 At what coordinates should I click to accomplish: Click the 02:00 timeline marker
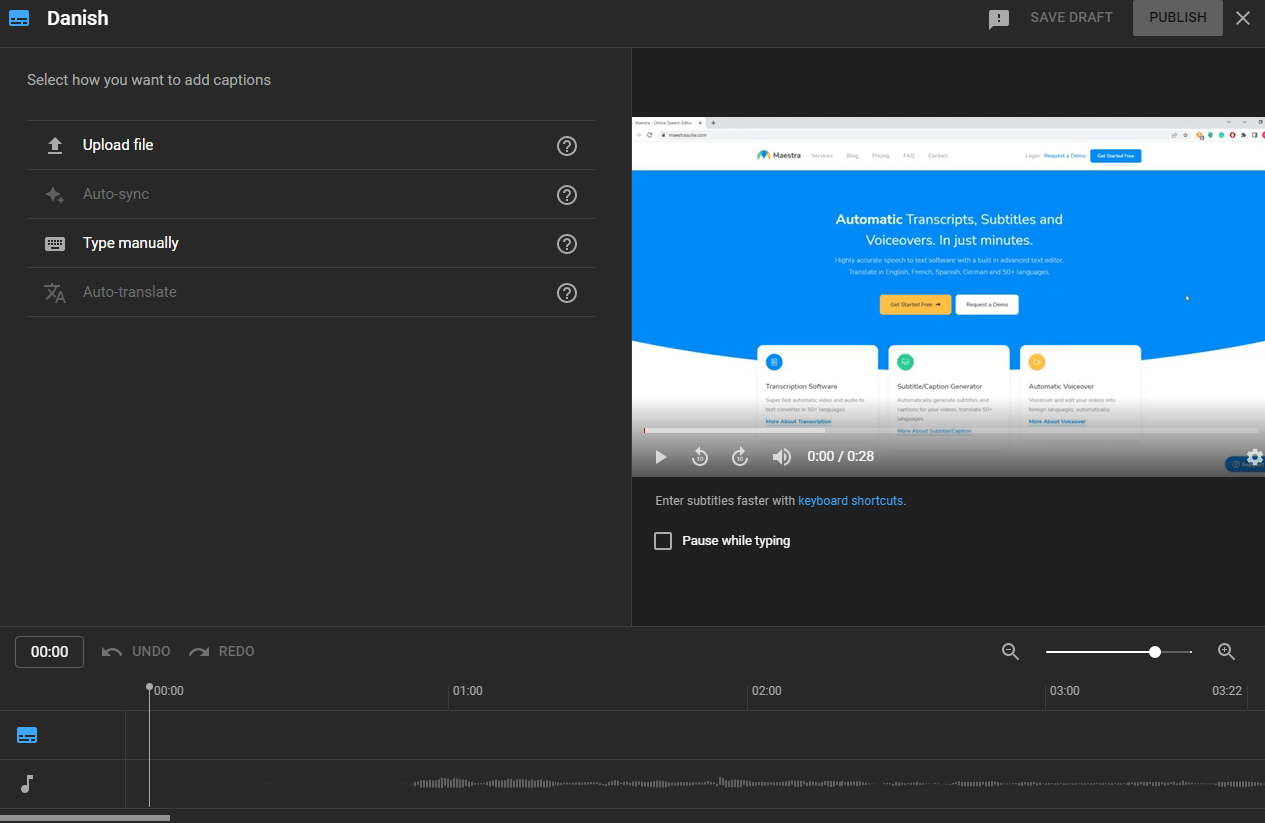pos(766,691)
